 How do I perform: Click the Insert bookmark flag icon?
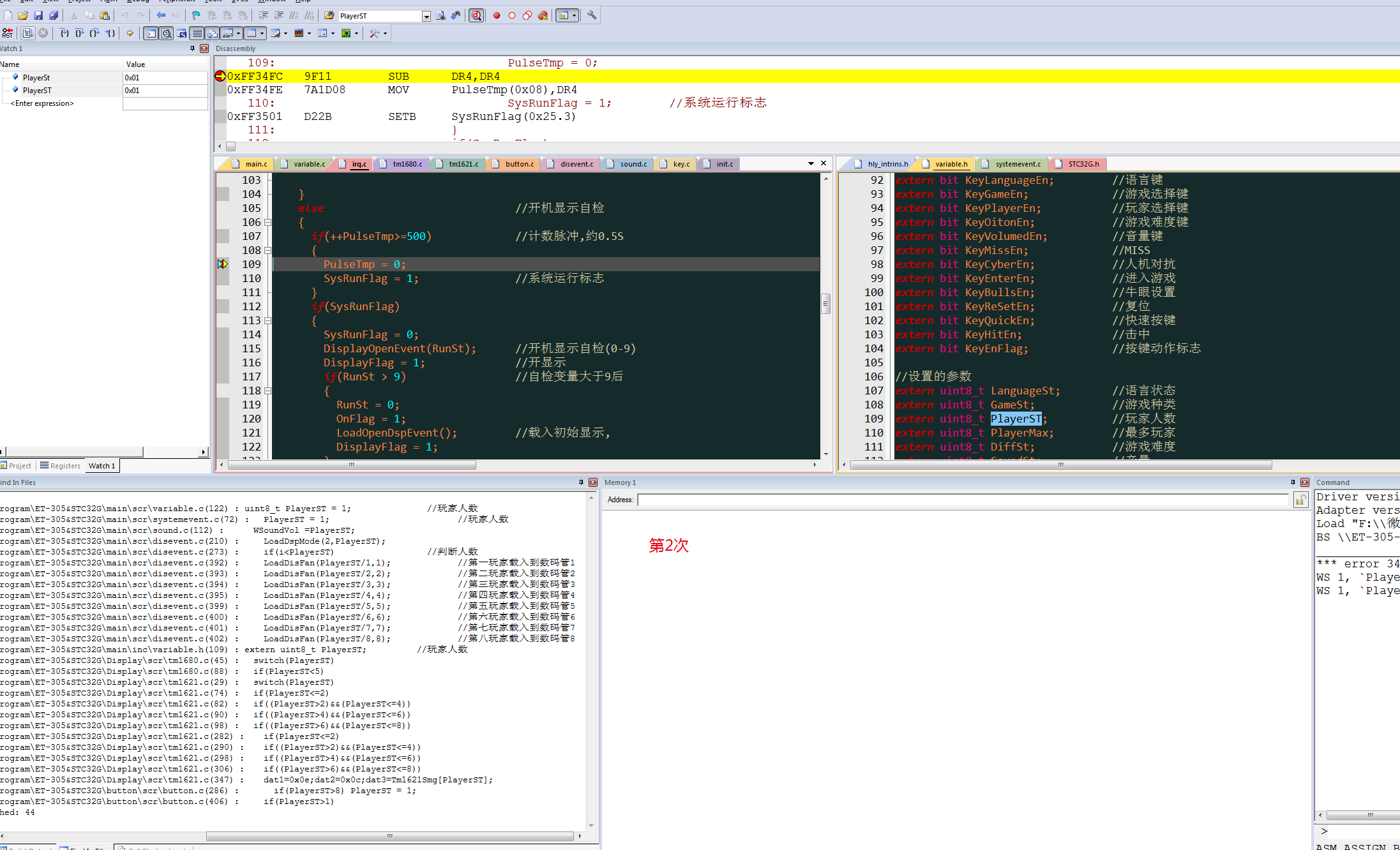click(x=196, y=15)
